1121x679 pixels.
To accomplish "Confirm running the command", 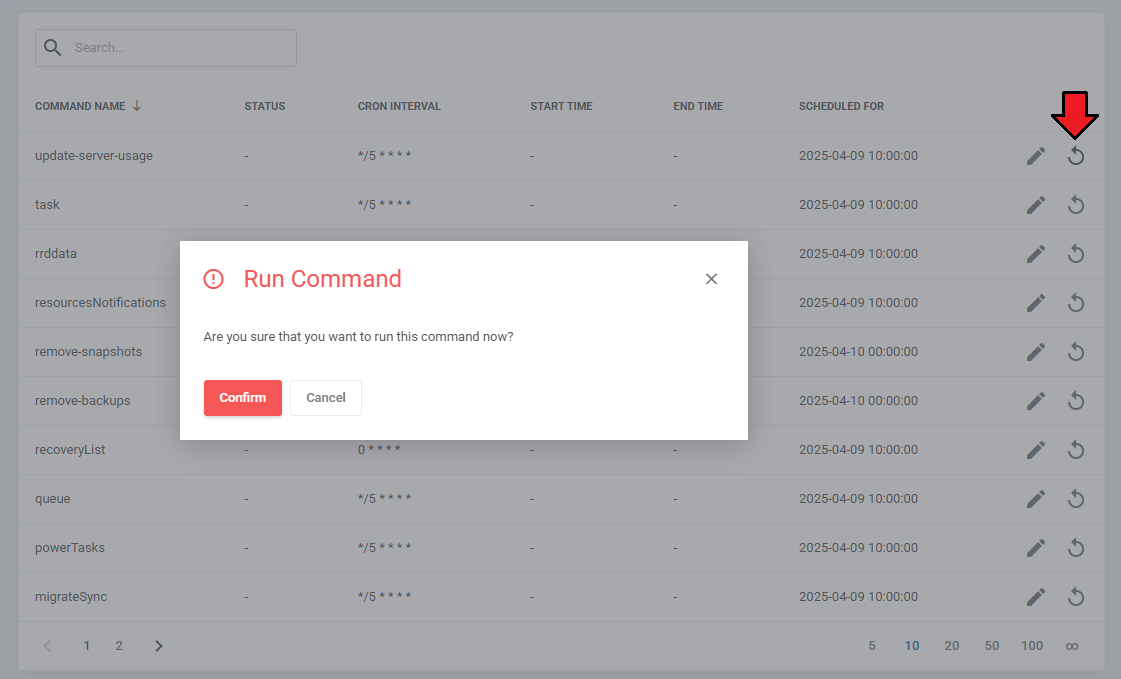I will click(242, 397).
